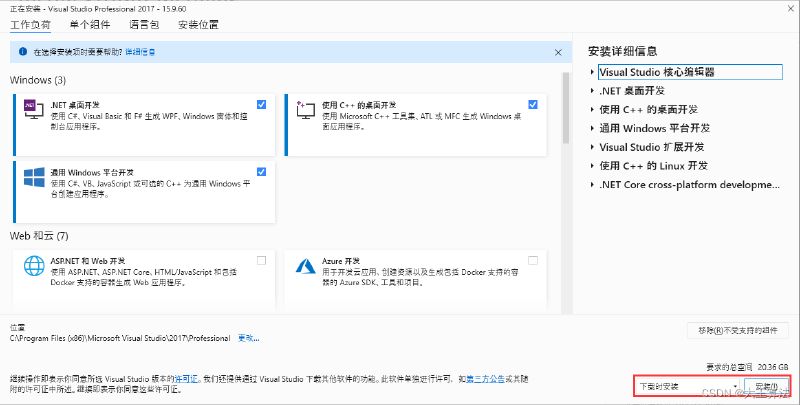800x405 pixels.
Task: Switch to the 单个组件 tab
Action: (x=90, y=24)
